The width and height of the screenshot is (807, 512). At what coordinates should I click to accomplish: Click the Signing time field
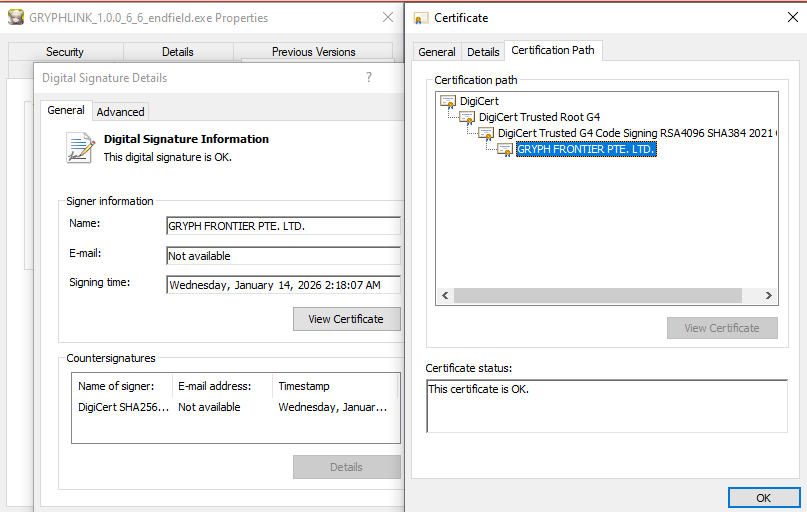tap(284, 285)
